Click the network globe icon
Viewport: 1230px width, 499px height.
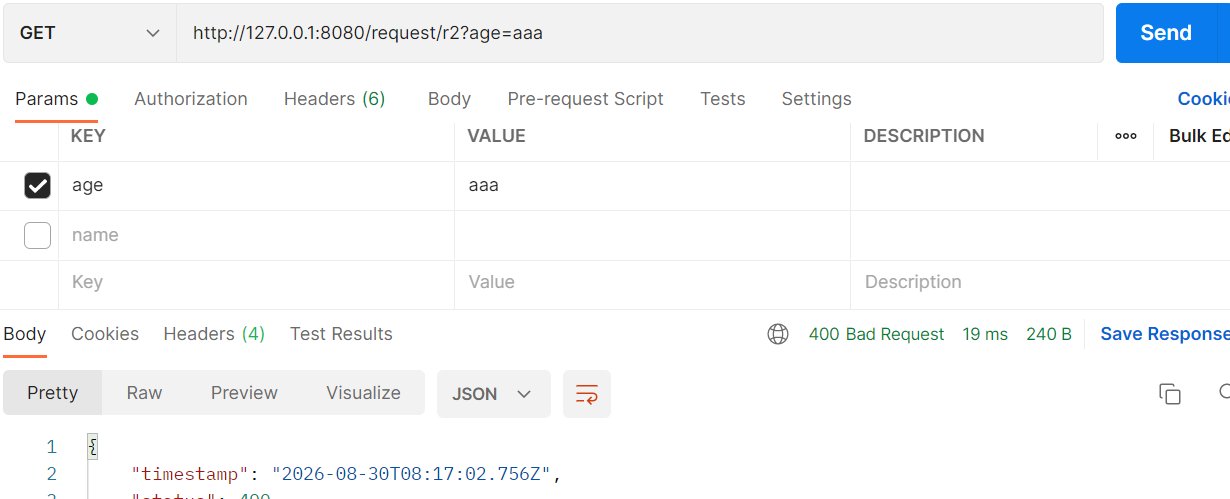pos(778,334)
